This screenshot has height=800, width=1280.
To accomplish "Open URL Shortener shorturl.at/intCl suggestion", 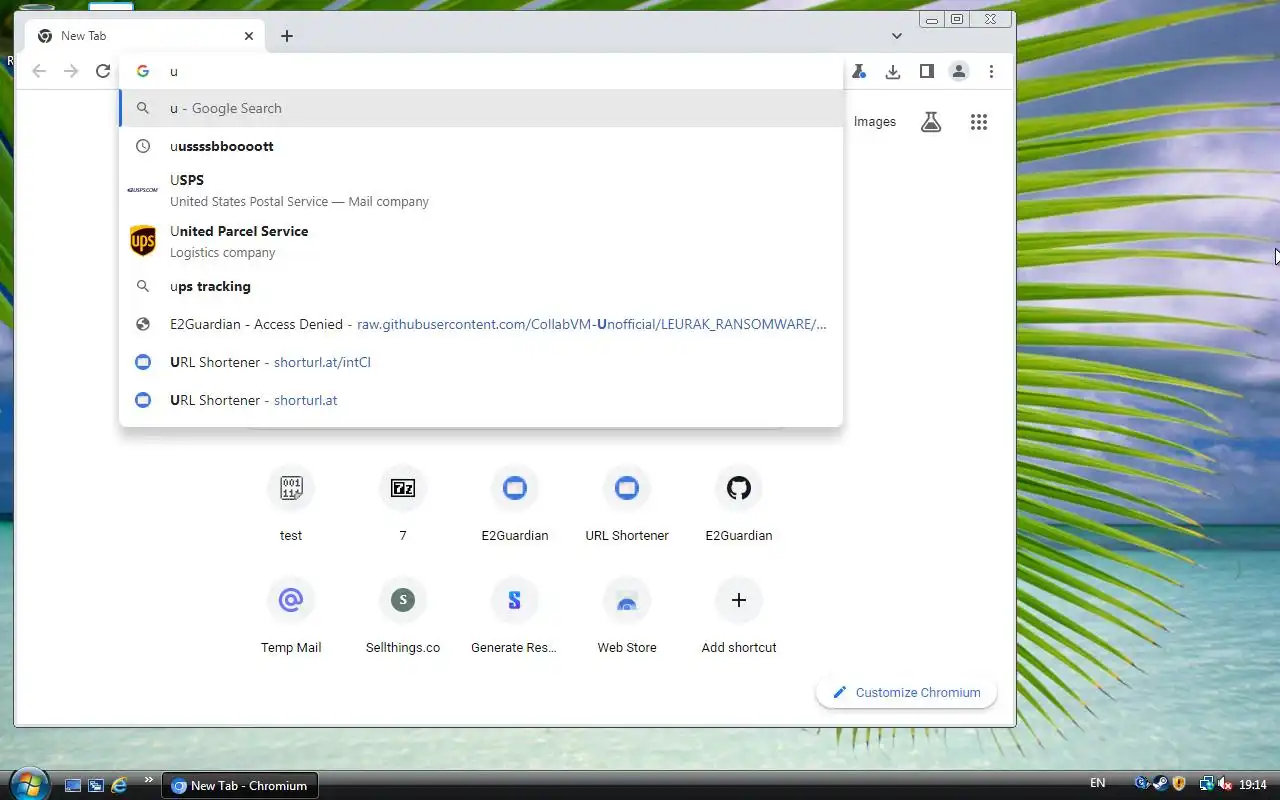I will pos(481,362).
